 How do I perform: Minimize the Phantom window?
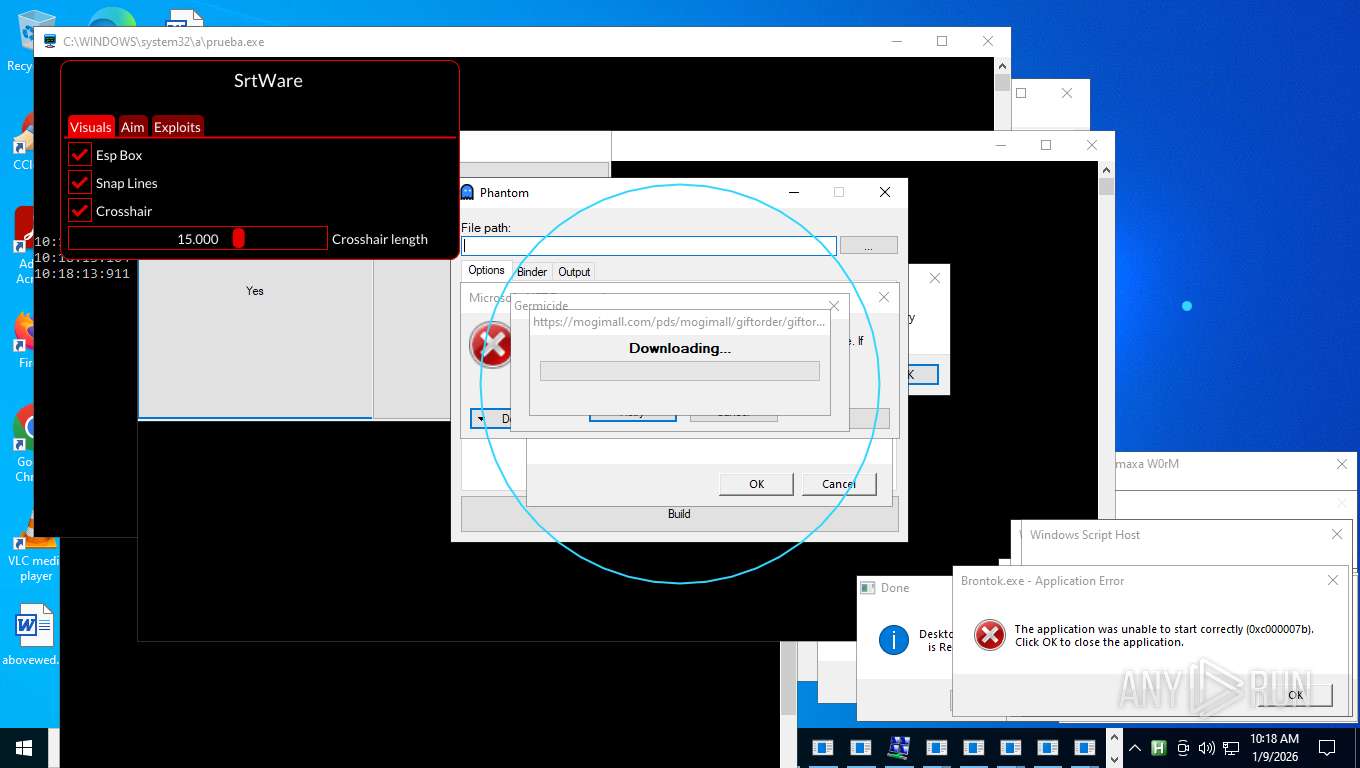(794, 192)
